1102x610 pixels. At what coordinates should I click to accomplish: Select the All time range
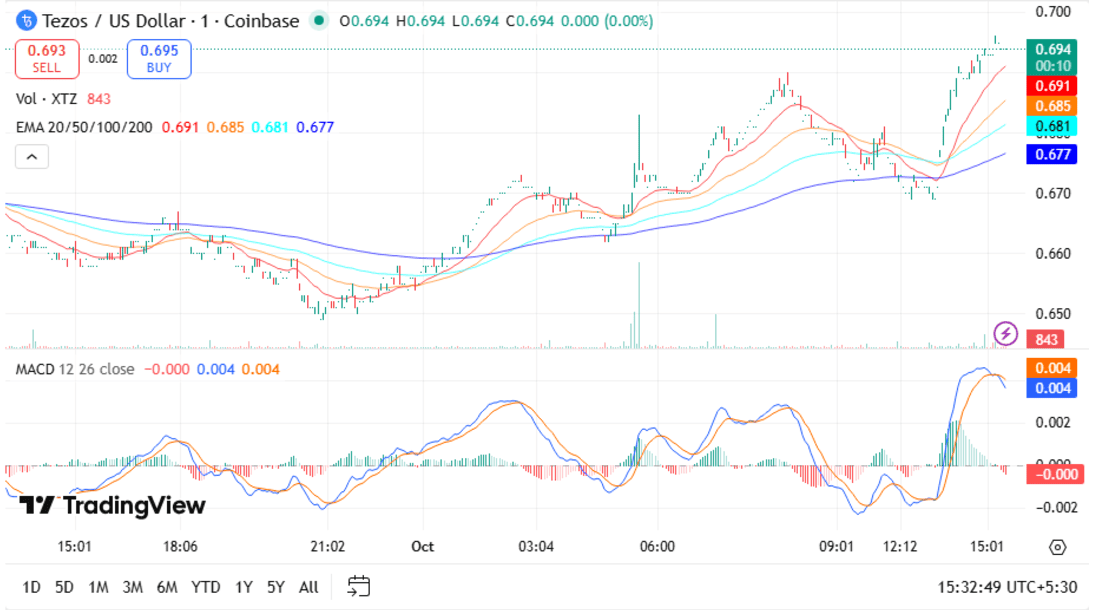tap(309, 587)
